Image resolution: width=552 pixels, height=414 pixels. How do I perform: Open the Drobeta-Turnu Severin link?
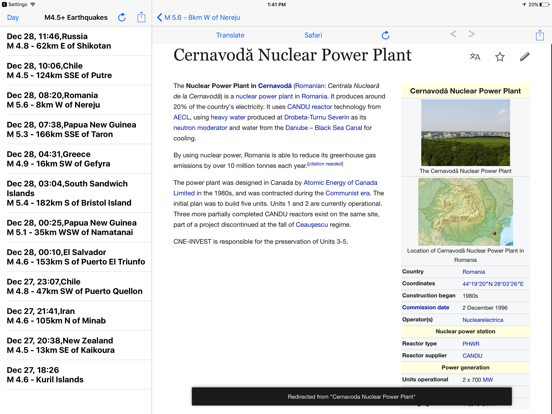(316, 117)
